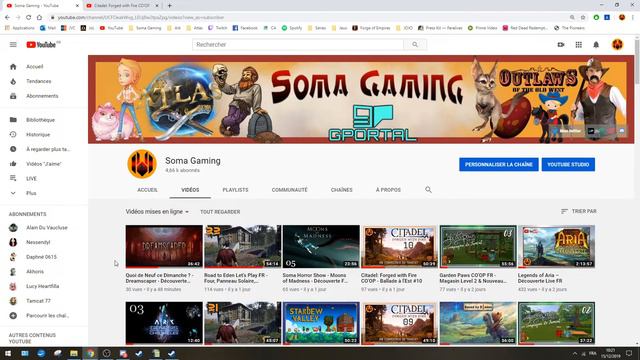Open Chrome from the taskbar
640x360 pixels.
pos(90,353)
